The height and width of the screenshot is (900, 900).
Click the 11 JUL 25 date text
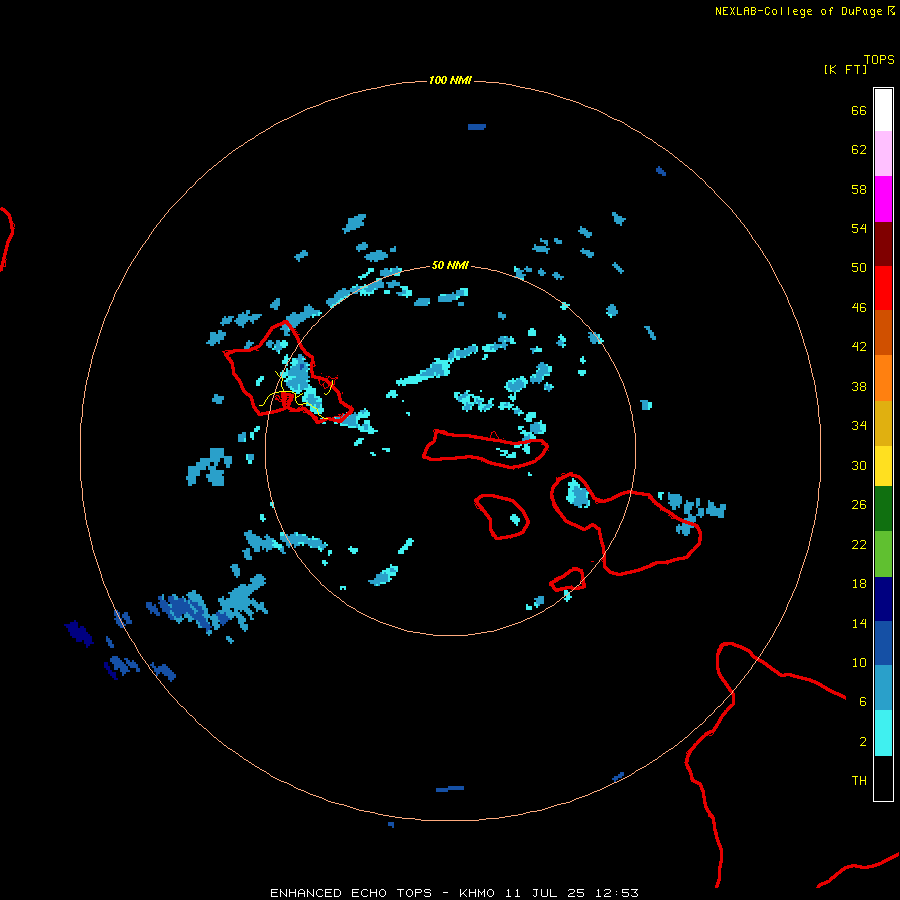[545, 893]
